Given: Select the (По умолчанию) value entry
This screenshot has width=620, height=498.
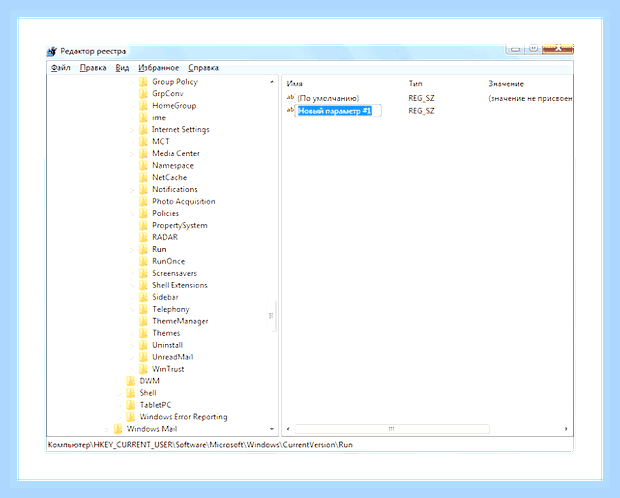Looking at the screenshot, I should coord(328,98).
